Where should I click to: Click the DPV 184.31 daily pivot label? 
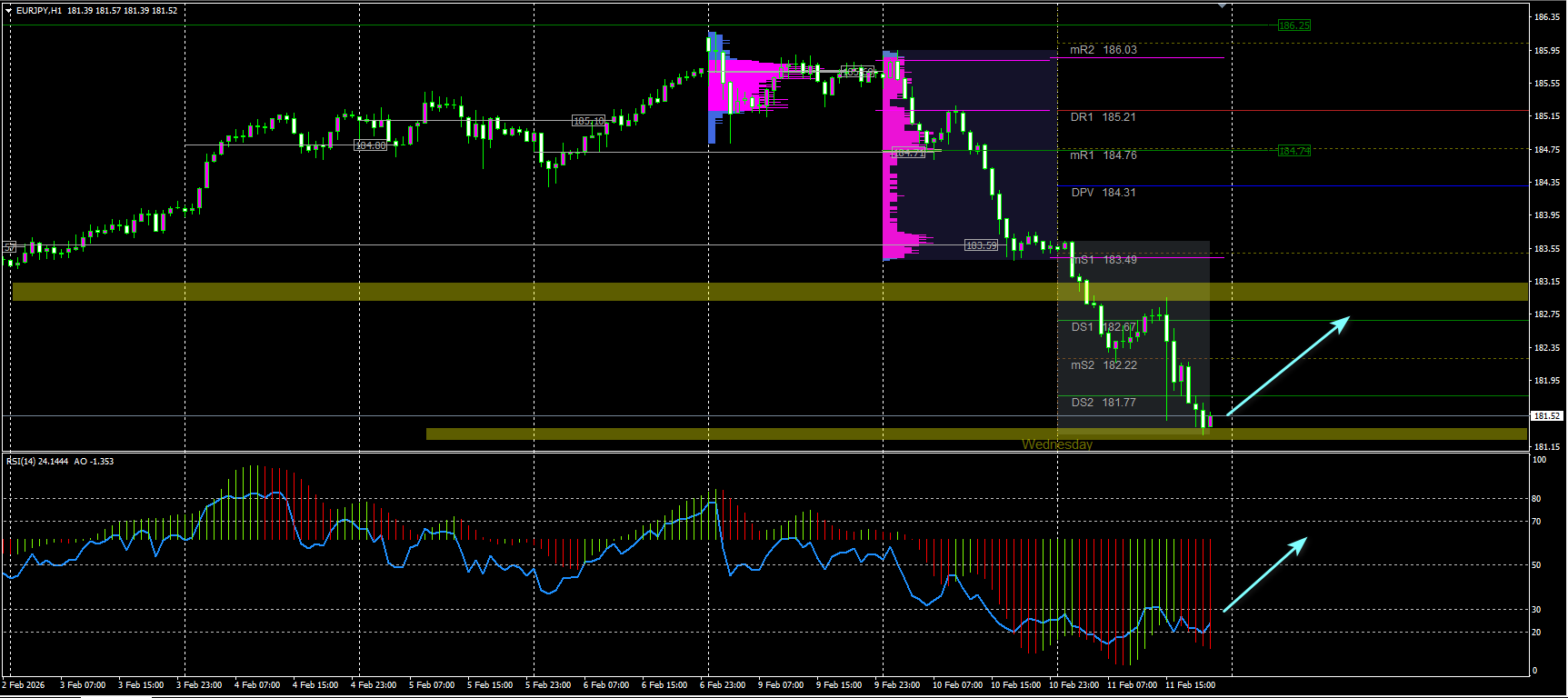(1104, 193)
